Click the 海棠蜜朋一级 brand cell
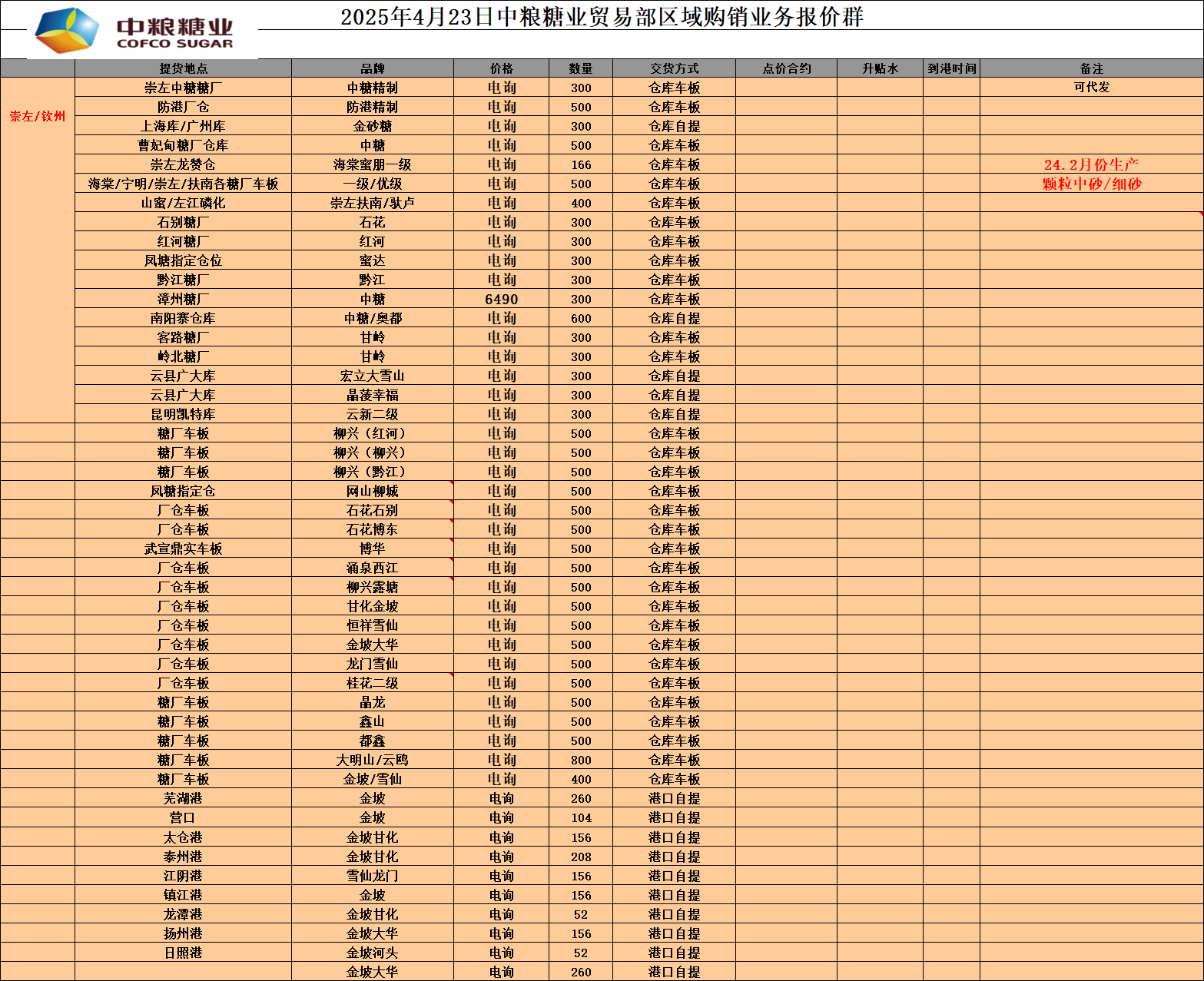 point(372,164)
